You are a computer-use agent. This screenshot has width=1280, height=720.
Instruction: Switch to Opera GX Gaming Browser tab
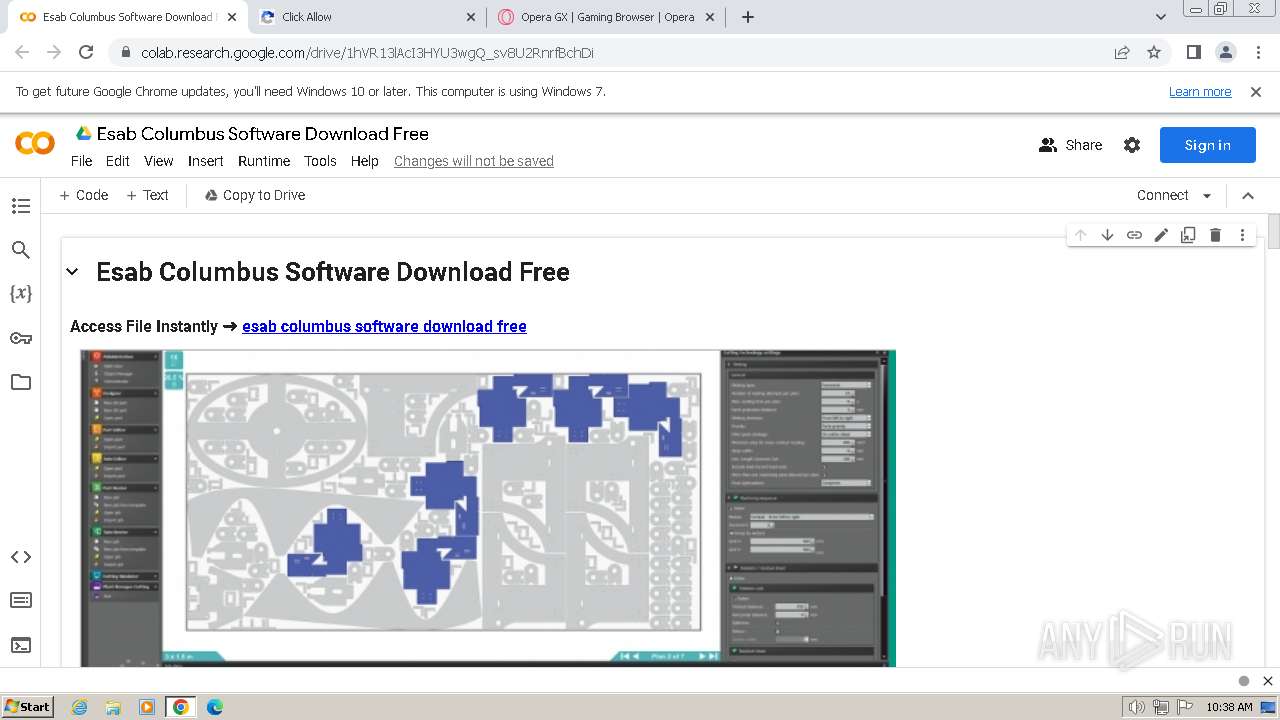click(x=607, y=17)
